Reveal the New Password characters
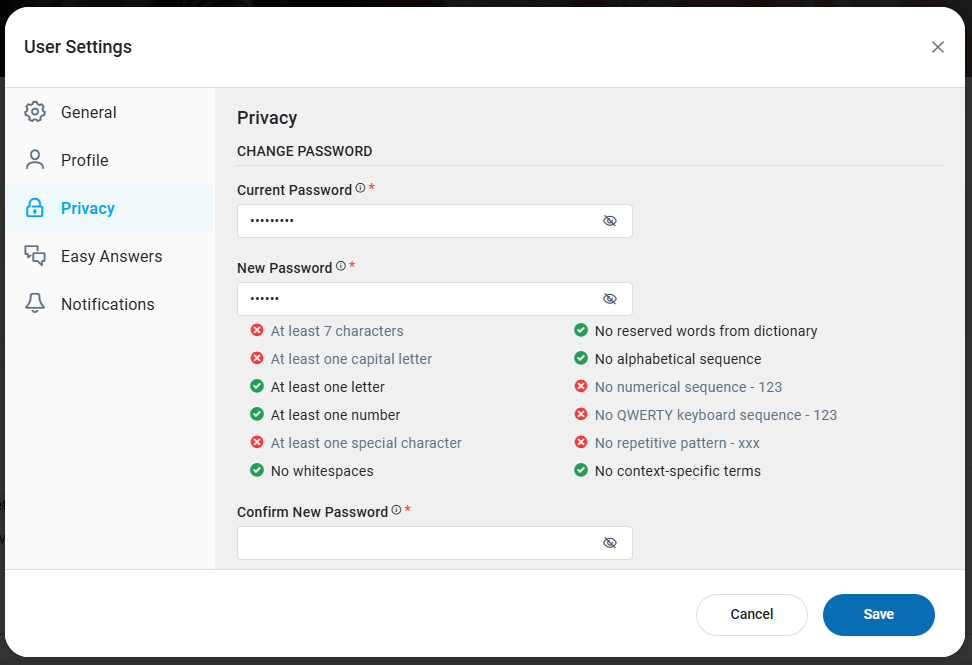Viewport: 972px width, 665px height. click(x=610, y=299)
